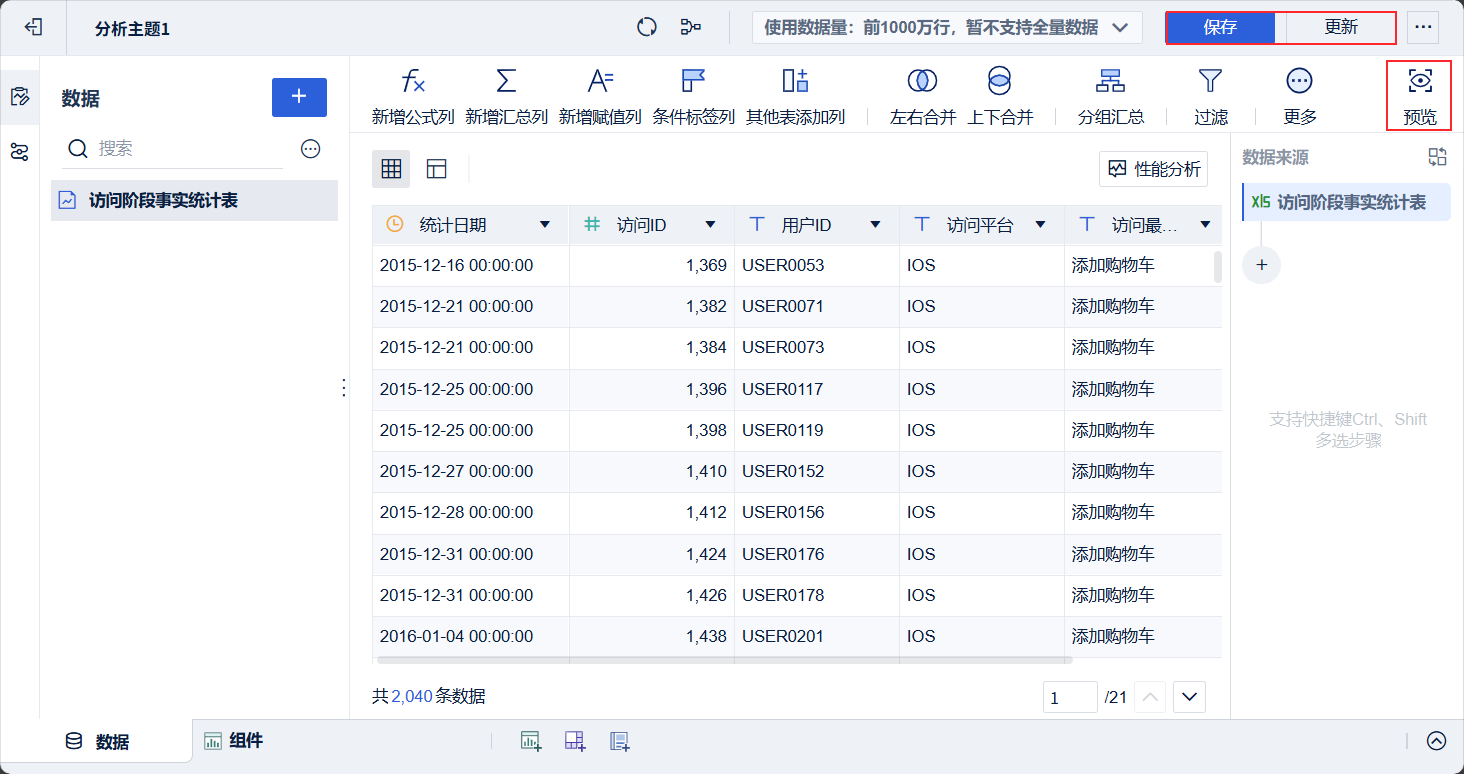Viewport: 1464px width, 774px height.
Task: Select the 上下合并 union tool
Action: pyautogui.click(x=999, y=82)
